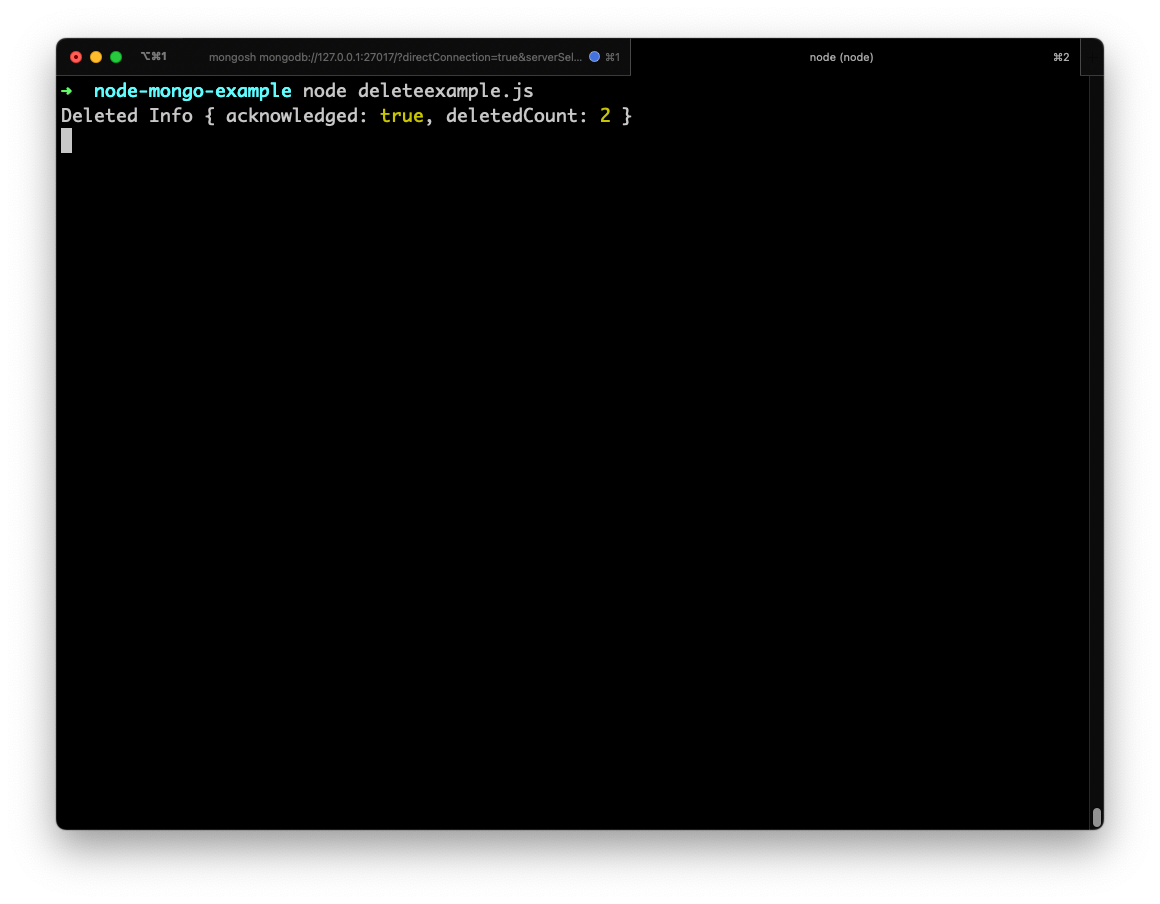Maximize the terminal with the green button

(x=116, y=57)
